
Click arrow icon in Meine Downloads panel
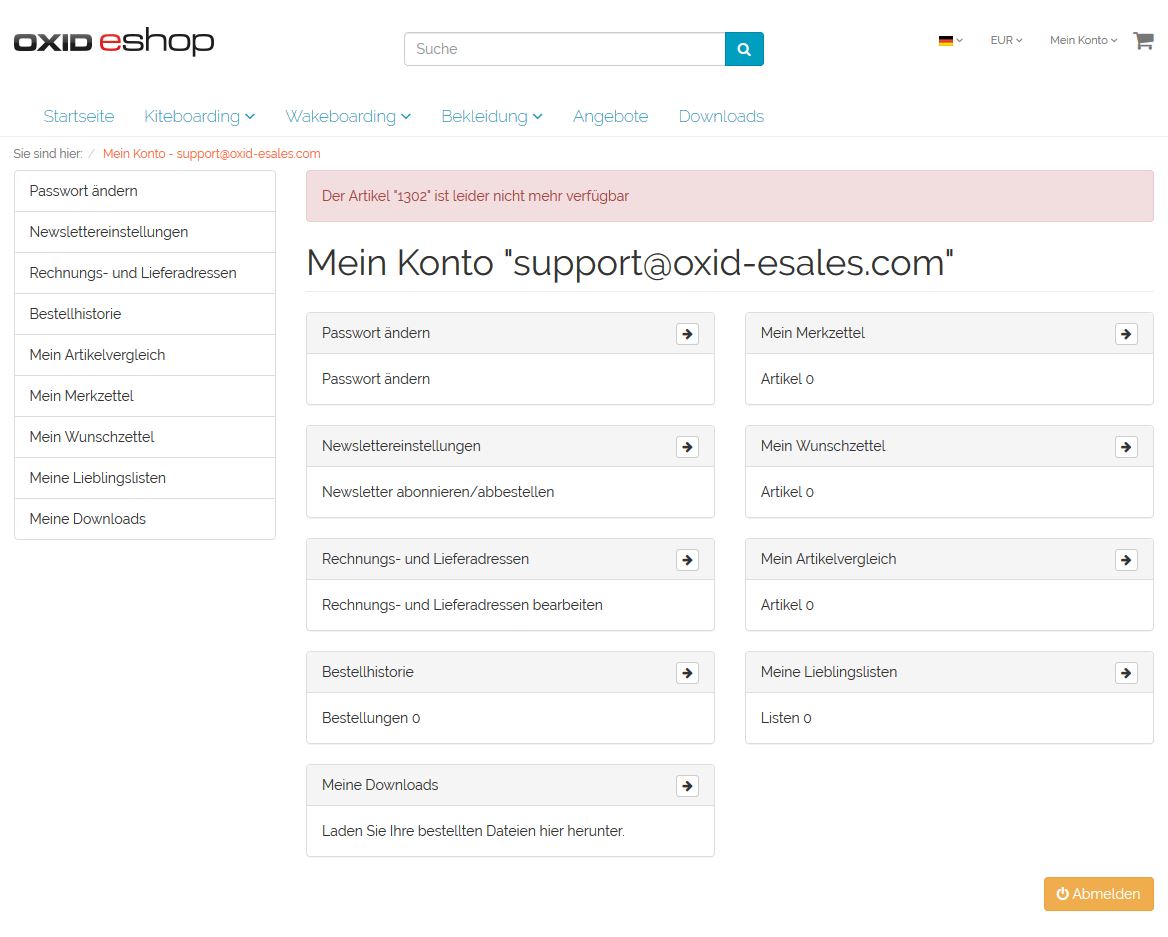pyautogui.click(x=687, y=786)
